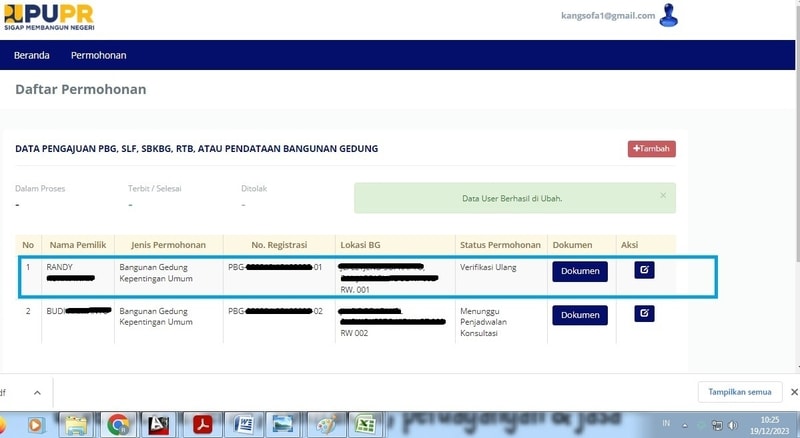
Task: Open Windows Explorer folder in taskbar
Action: point(76,424)
